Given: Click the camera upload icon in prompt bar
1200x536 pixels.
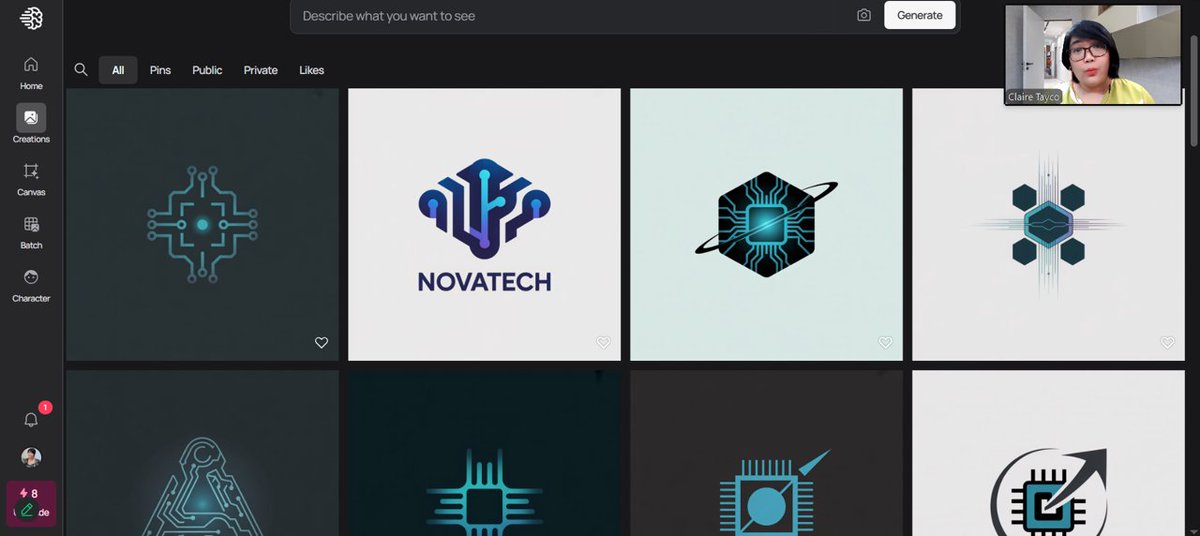Looking at the screenshot, I should [864, 15].
